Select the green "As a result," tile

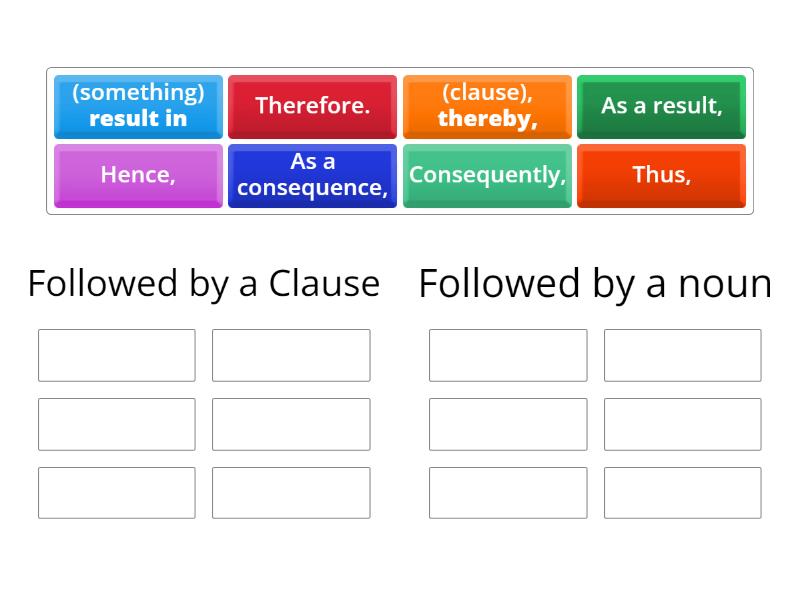pyautogui.click(x=661, y=106)
